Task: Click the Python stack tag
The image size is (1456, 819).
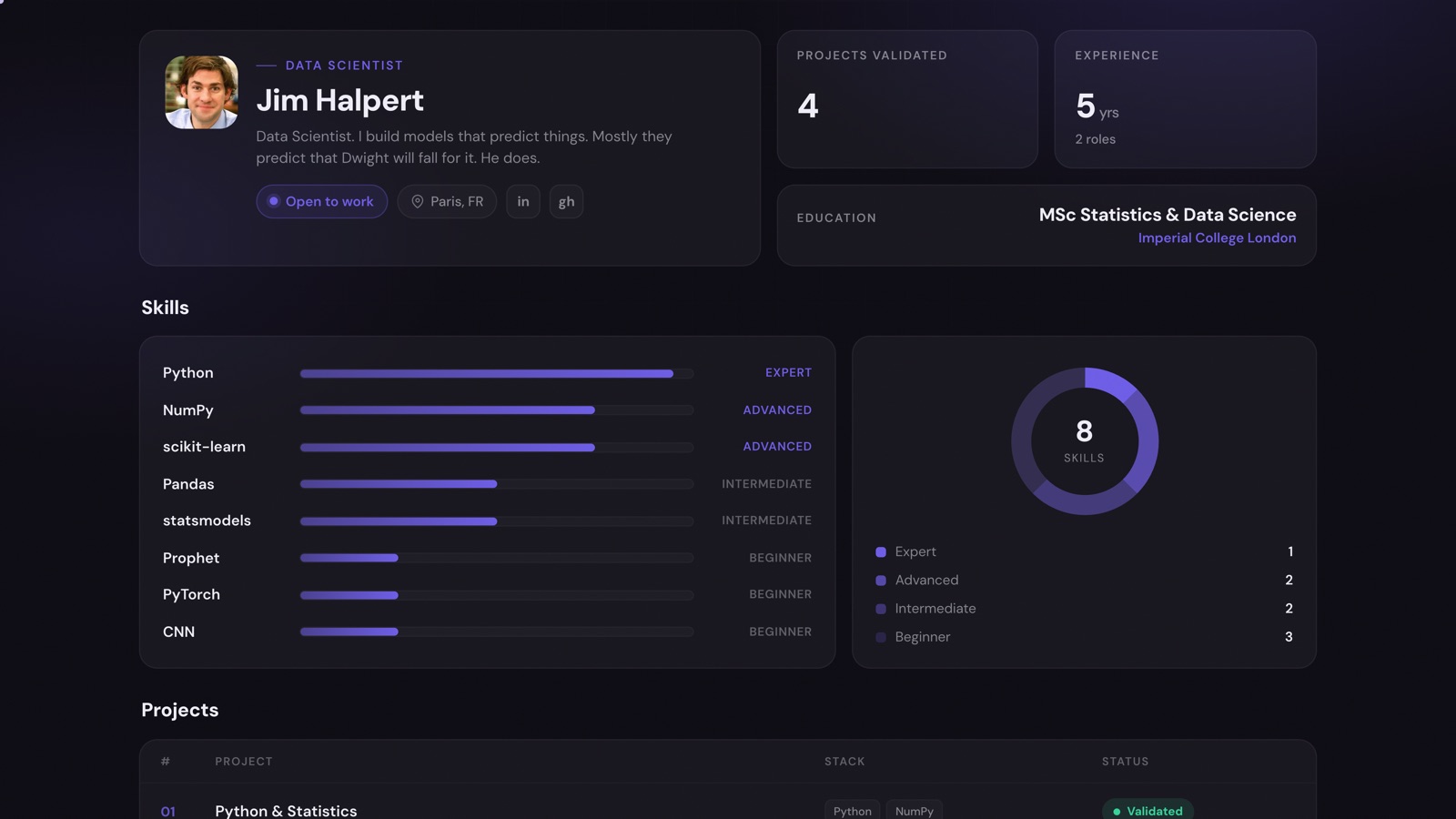Action: (x=853, y=810)
